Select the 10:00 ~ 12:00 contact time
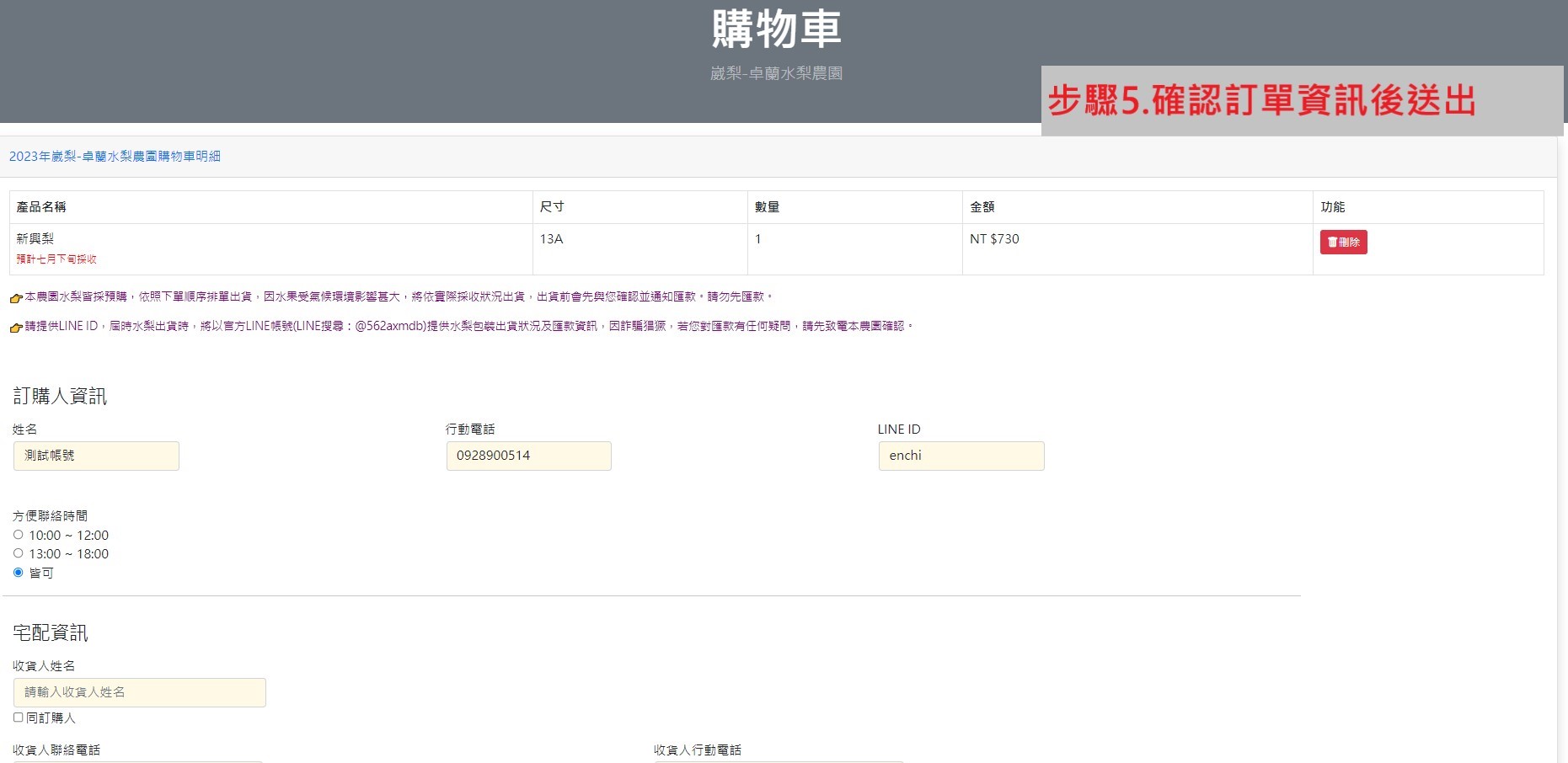 [x=18, y=535]
